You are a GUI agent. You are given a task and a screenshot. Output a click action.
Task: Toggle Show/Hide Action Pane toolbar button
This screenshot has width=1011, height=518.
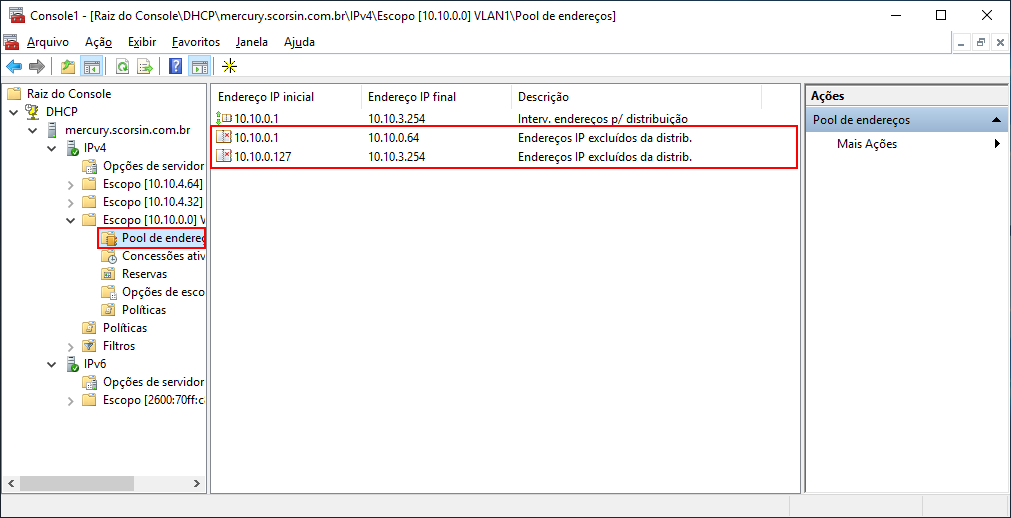(199, 66)
